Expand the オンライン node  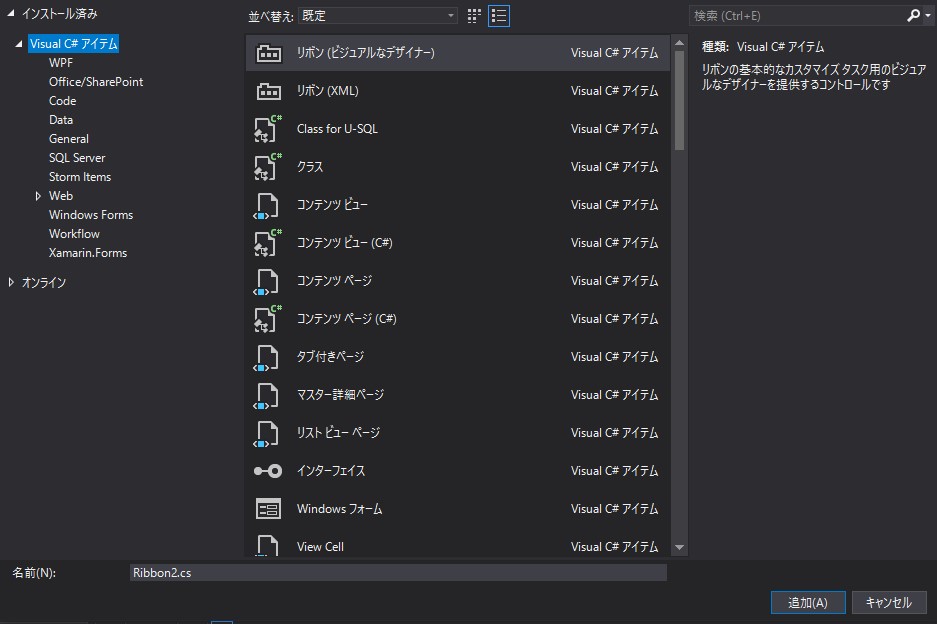pos(11,282)
